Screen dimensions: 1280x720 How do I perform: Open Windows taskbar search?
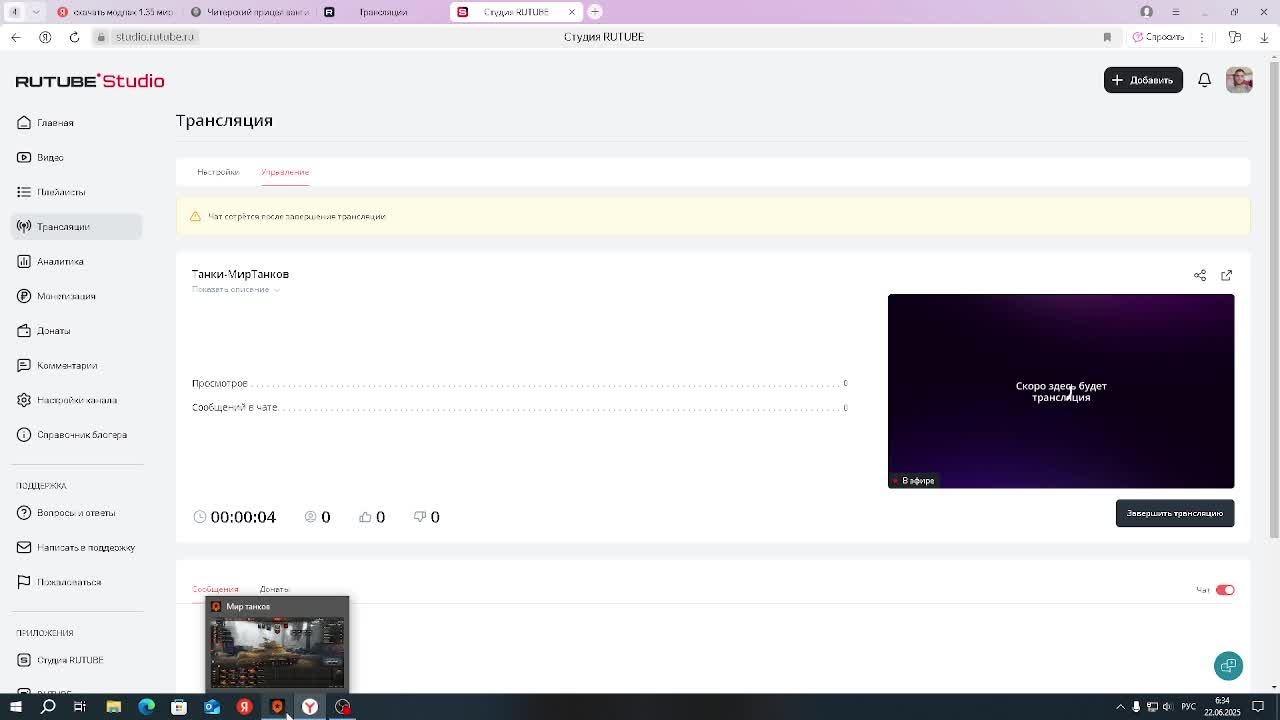tap(48, 707)
